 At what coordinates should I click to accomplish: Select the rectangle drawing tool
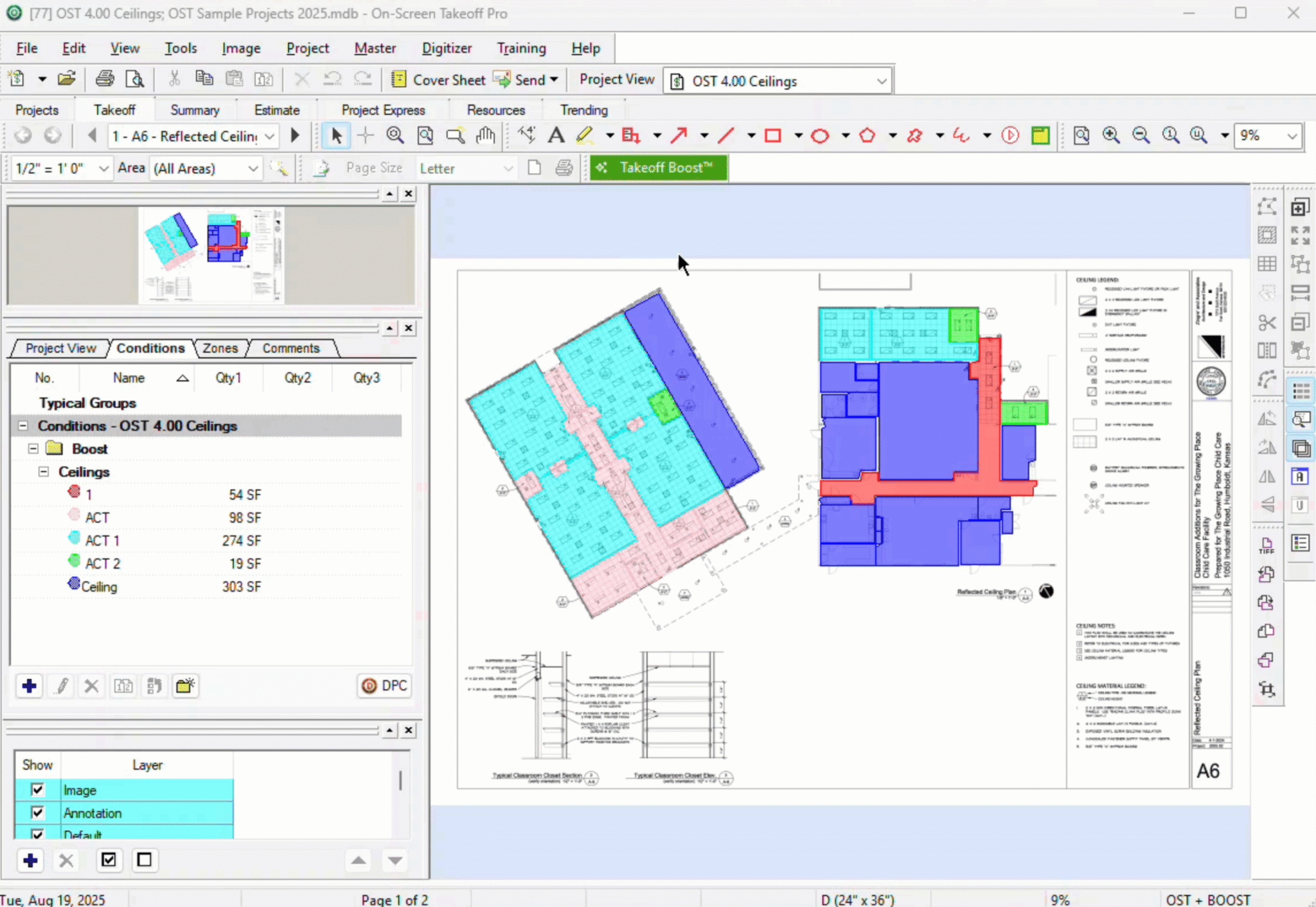click(x=773, y=136)
